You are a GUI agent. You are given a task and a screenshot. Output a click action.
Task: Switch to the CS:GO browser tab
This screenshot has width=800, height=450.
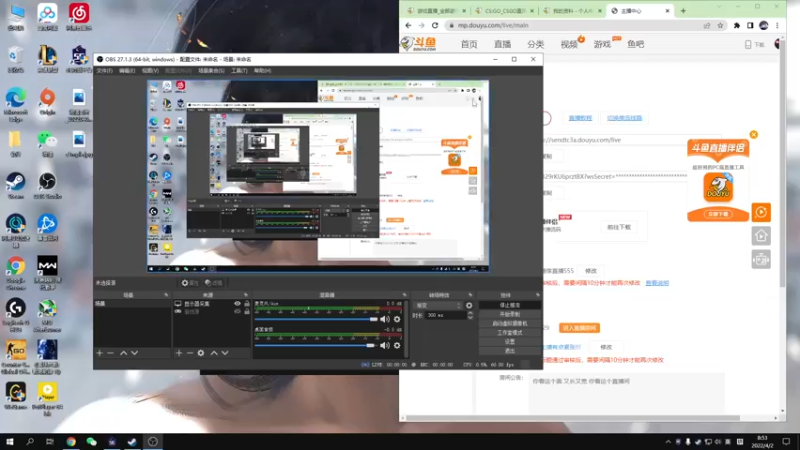503,10
